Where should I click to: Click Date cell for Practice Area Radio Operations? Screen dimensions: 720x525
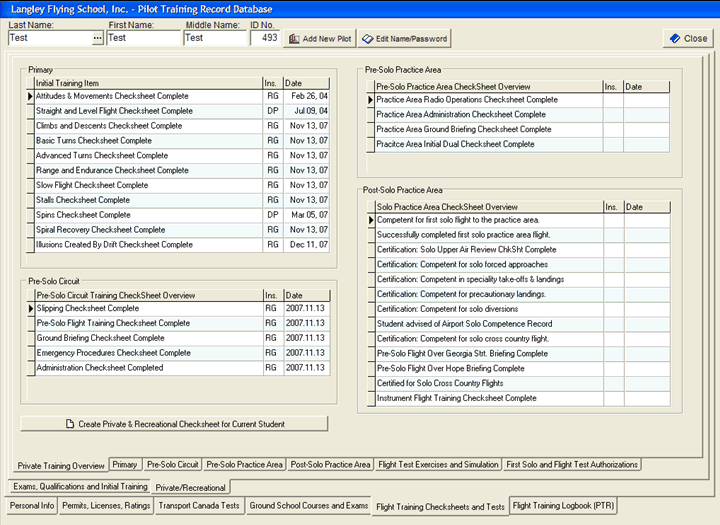[645, 100]
